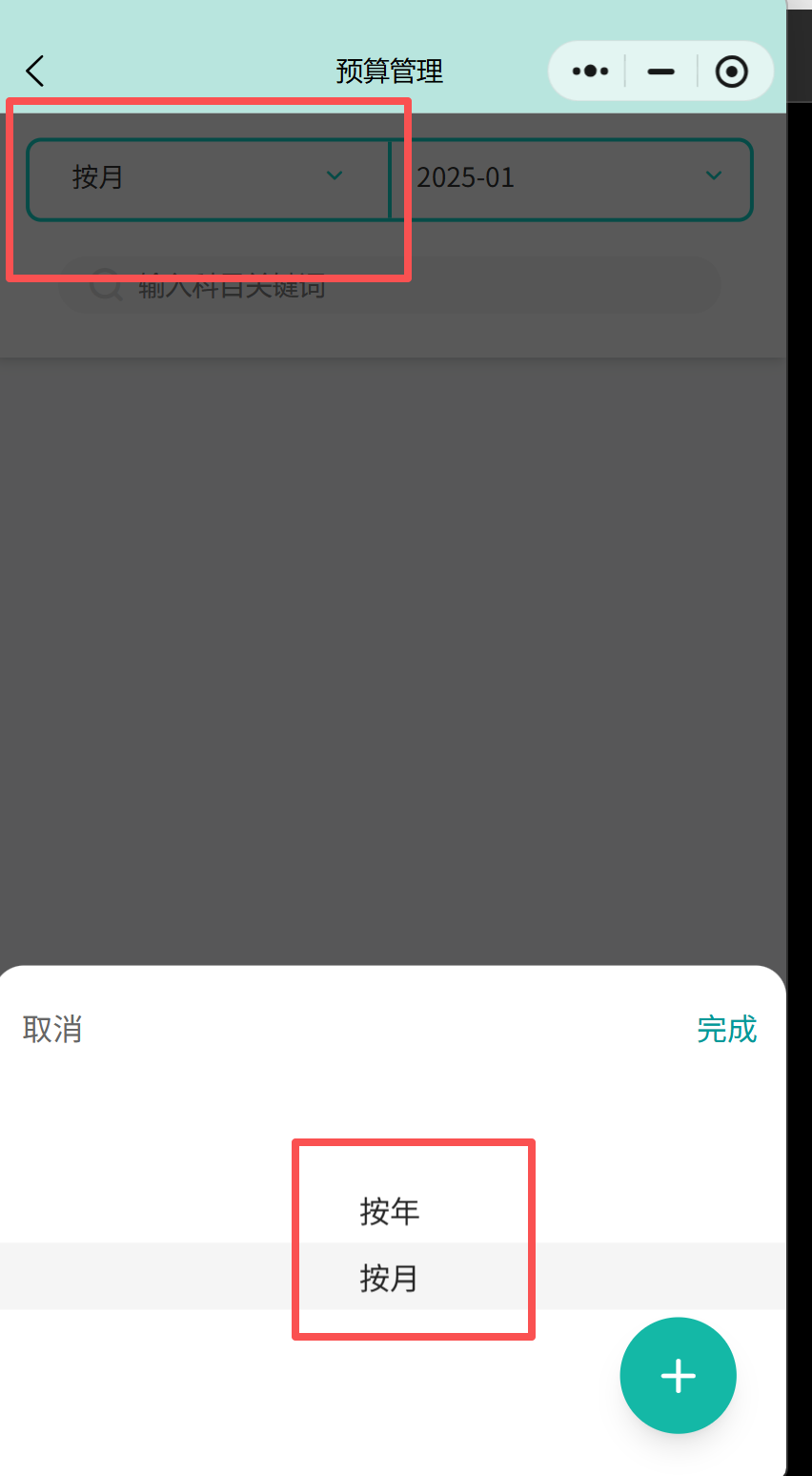Viewport: 812px width, 1476px height.
Task: Click blank picker header between 取消 and 完成
Action: pos(390,1030)
